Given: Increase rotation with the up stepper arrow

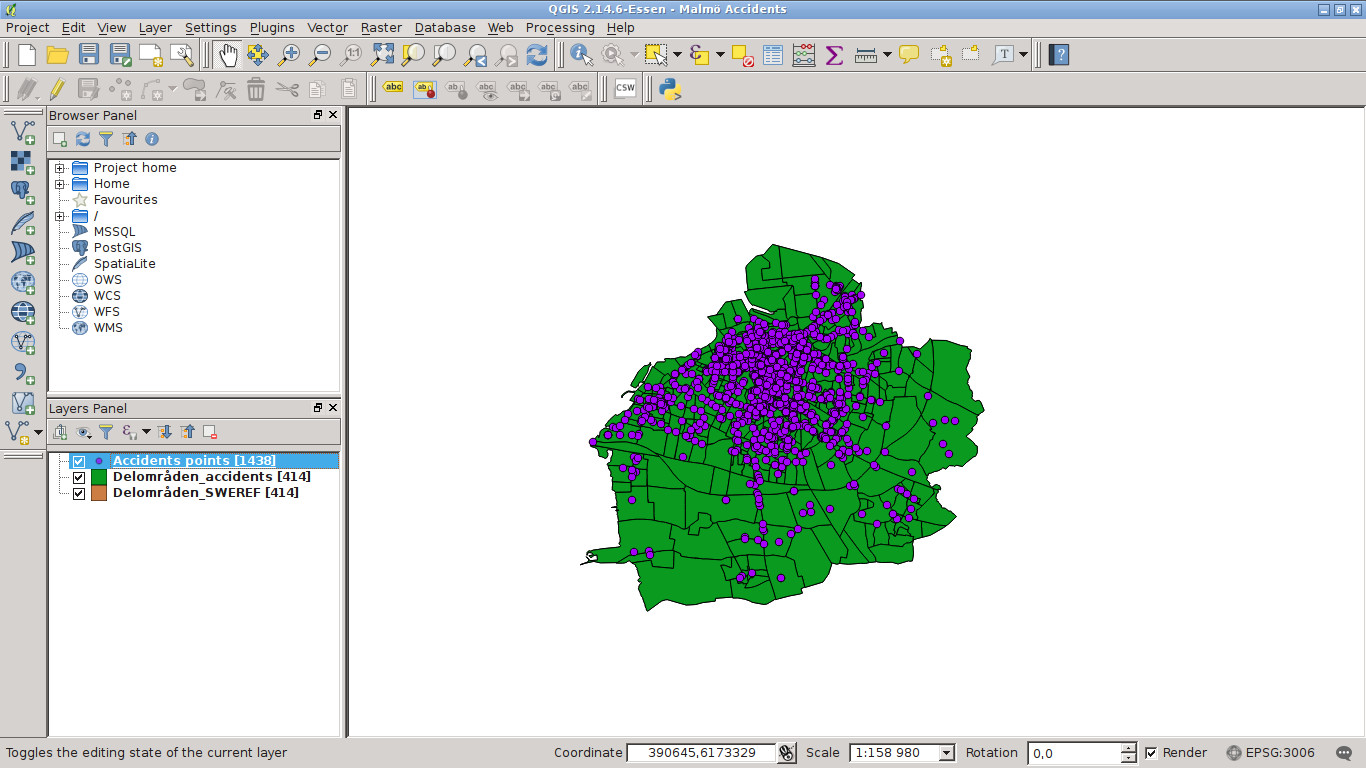Looking at the screenshot, I should click(x=1129, y=748).
